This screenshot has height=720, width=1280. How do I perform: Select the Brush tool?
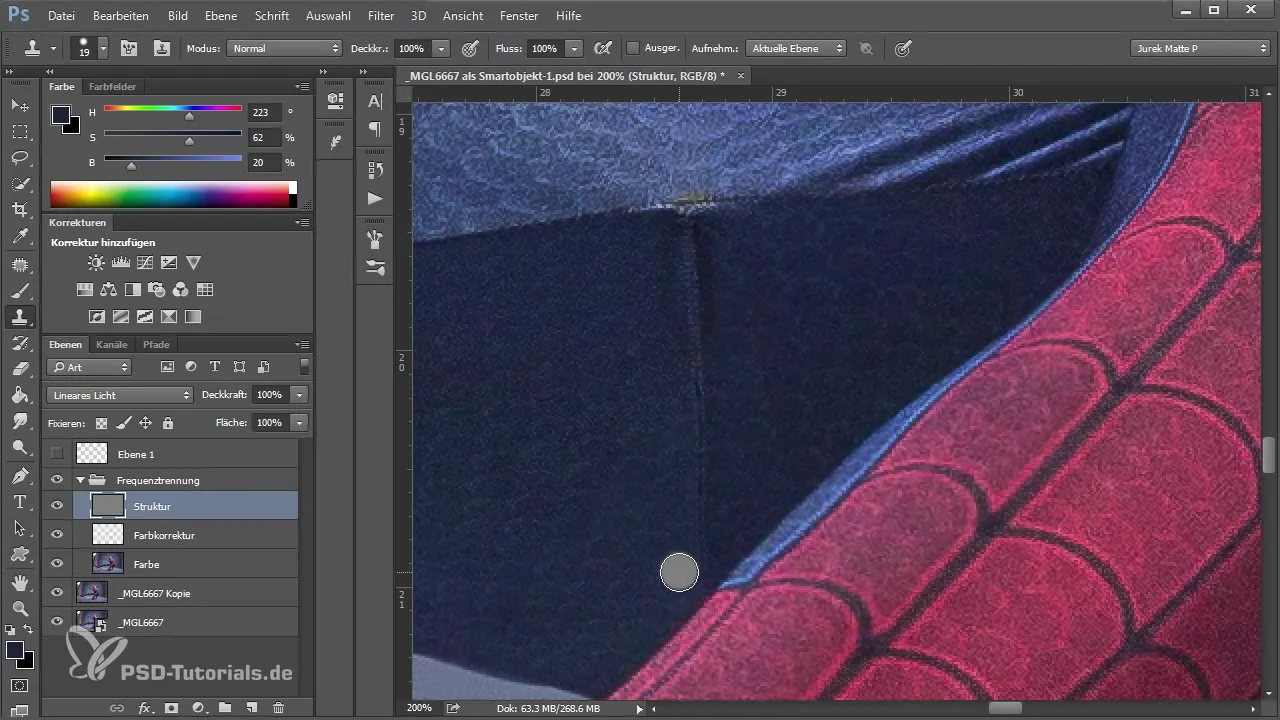tap(19, 290)
